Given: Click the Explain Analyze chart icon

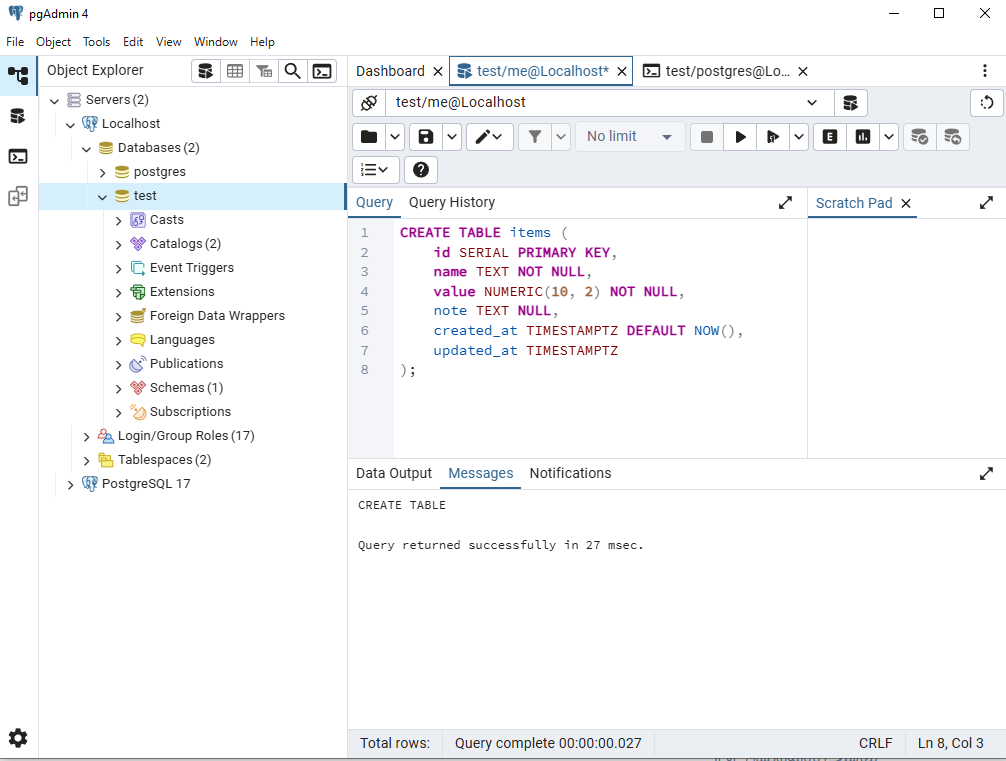Looking at the screenshot, I should [x=862, y=137].
